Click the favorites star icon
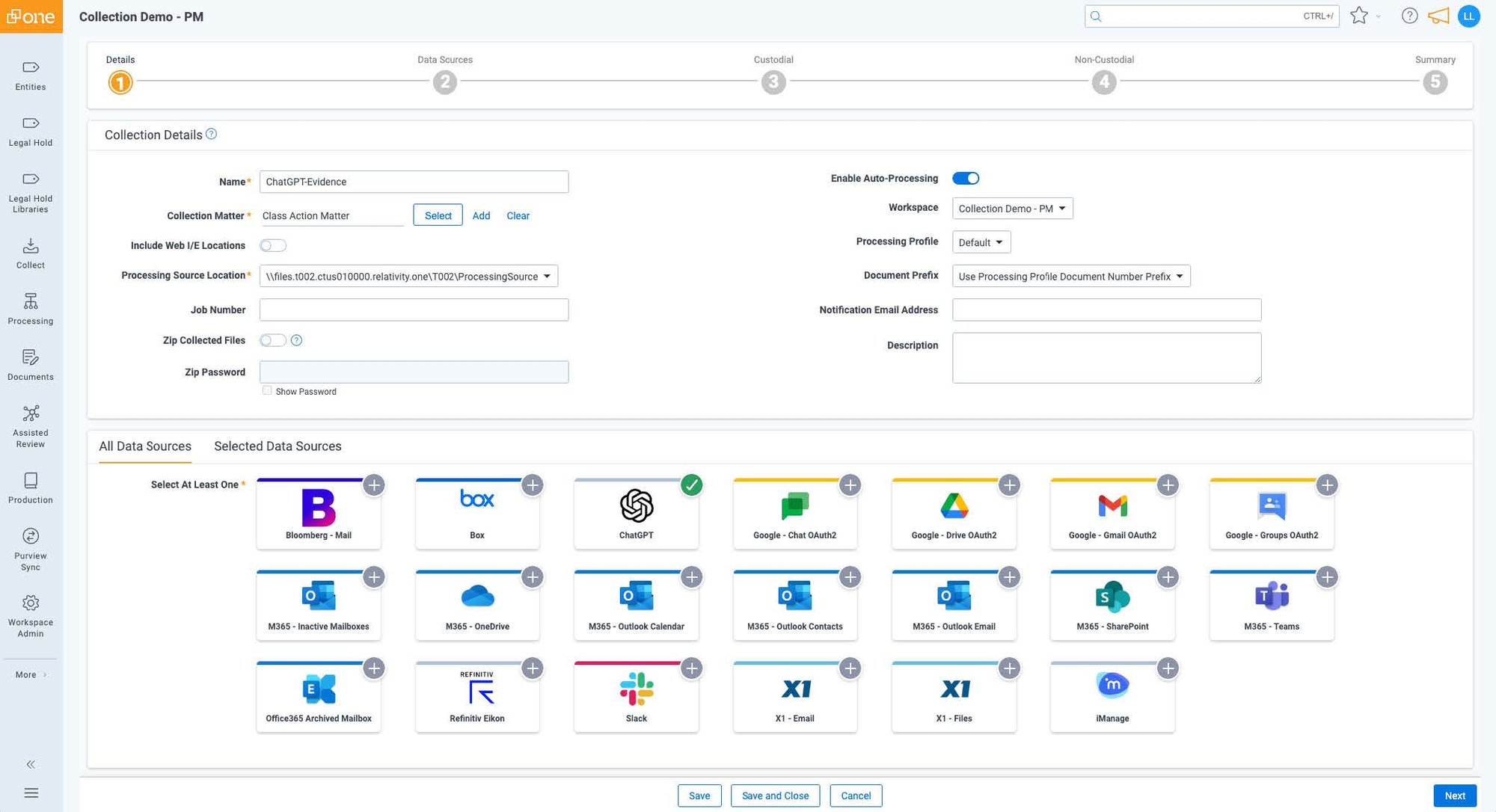The width and height of the screenshot is (1496, 812). [x=1359, y=16]
